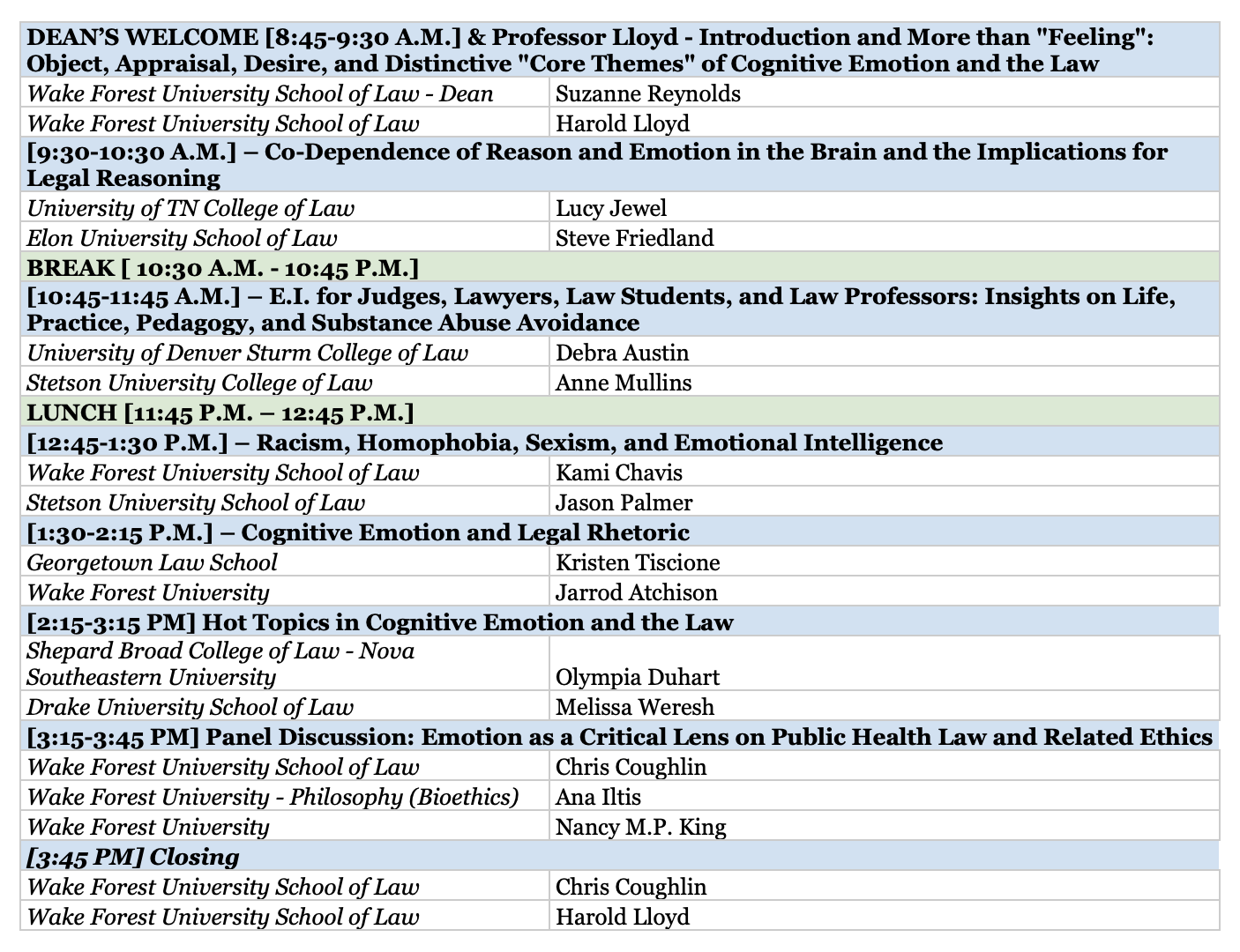The width and height of the screenshot is (1240, 952).
Task: Click the name Jarrod Atchison
Action: 637,592
